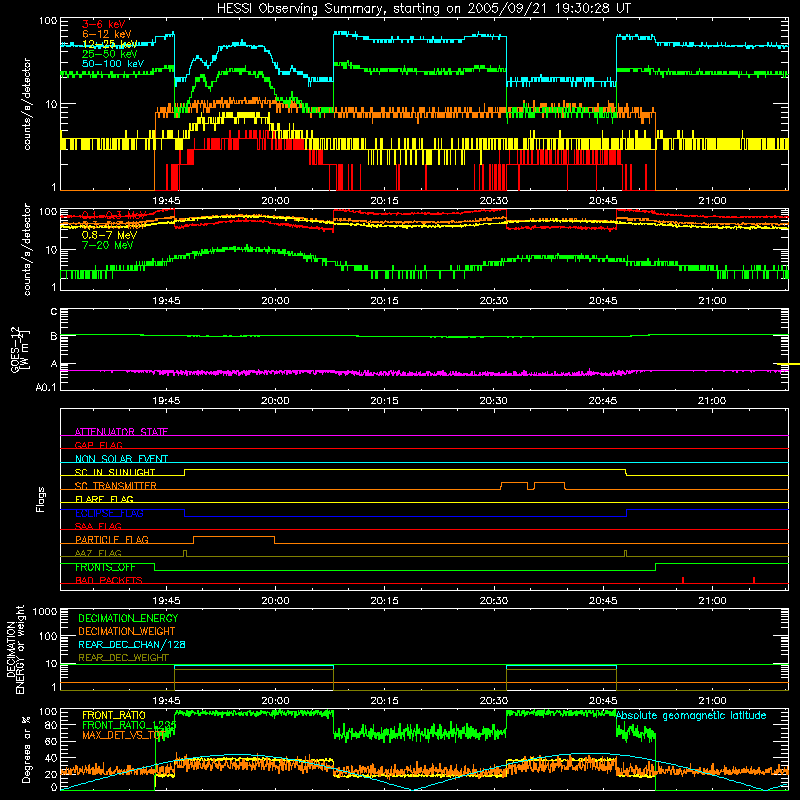Click the REAR_DEC_WEIGHT legend label
Viewport: 800px width, 800px height.
pyautogui.click(x=123, y=658)
